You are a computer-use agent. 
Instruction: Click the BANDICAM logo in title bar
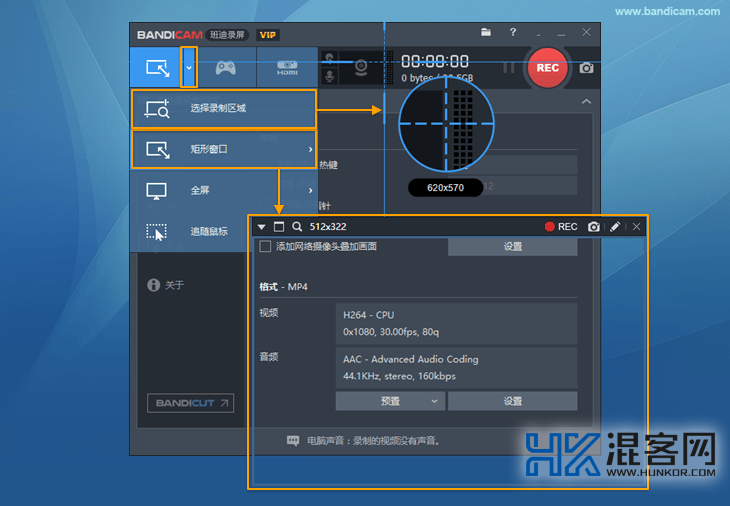pyautogui.click(x=169, y=35)
